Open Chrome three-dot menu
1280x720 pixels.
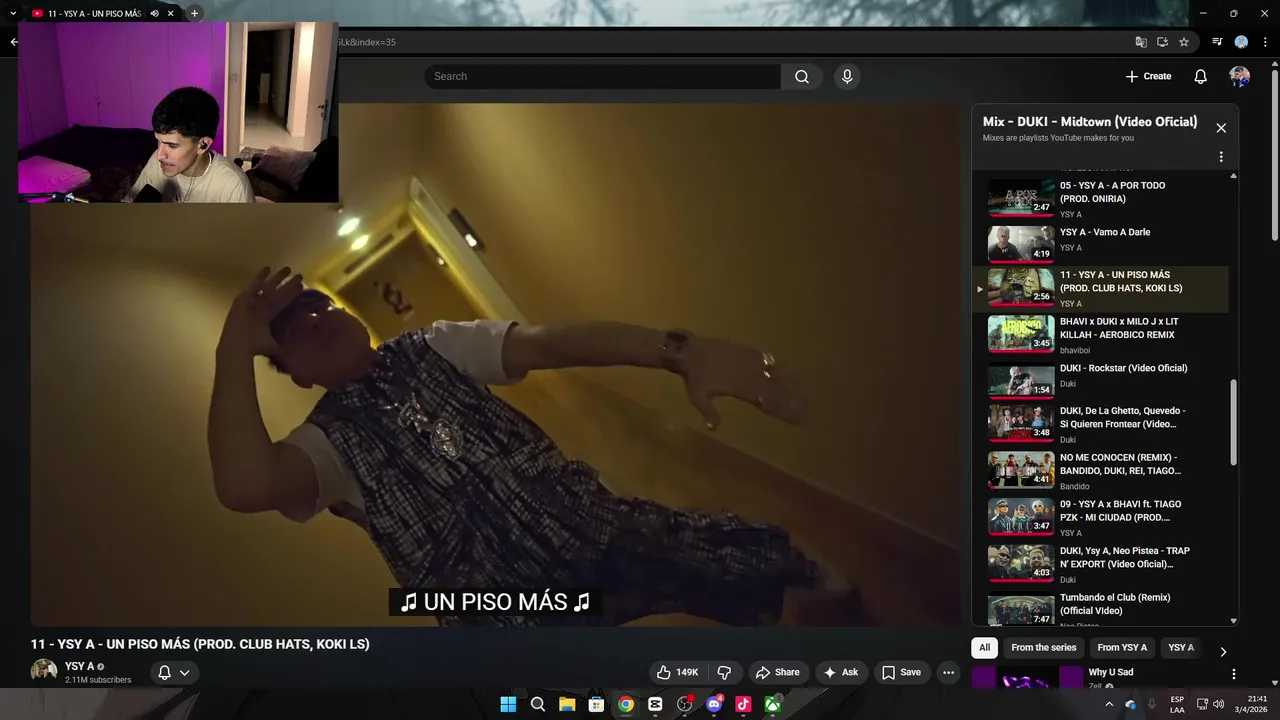coord(1265,42)
